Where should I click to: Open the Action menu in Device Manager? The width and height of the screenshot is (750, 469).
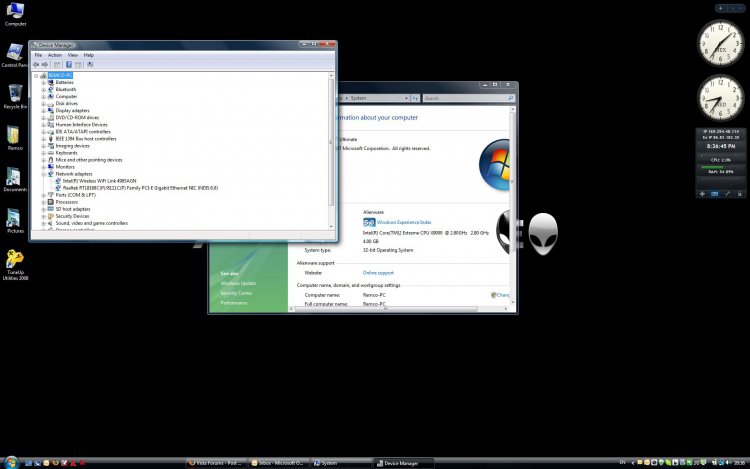click(x=55, y=55)
